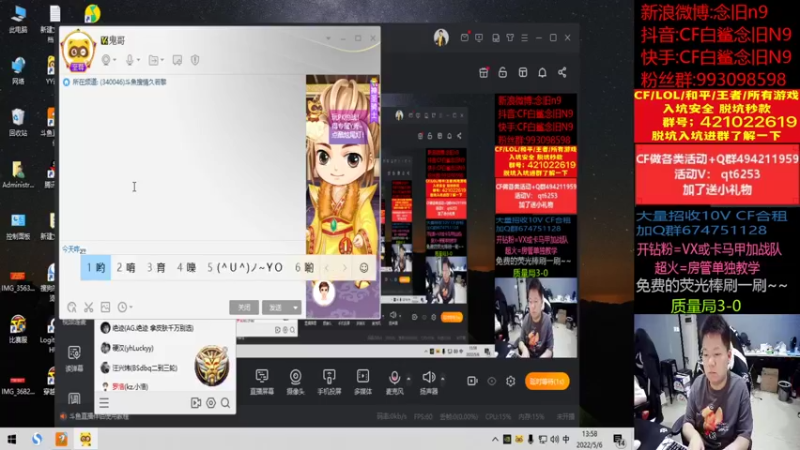The width and height of the screenshot is (800, 450).
Task: Click the video icon at friend list bottom
Action: tap(196, 403)
